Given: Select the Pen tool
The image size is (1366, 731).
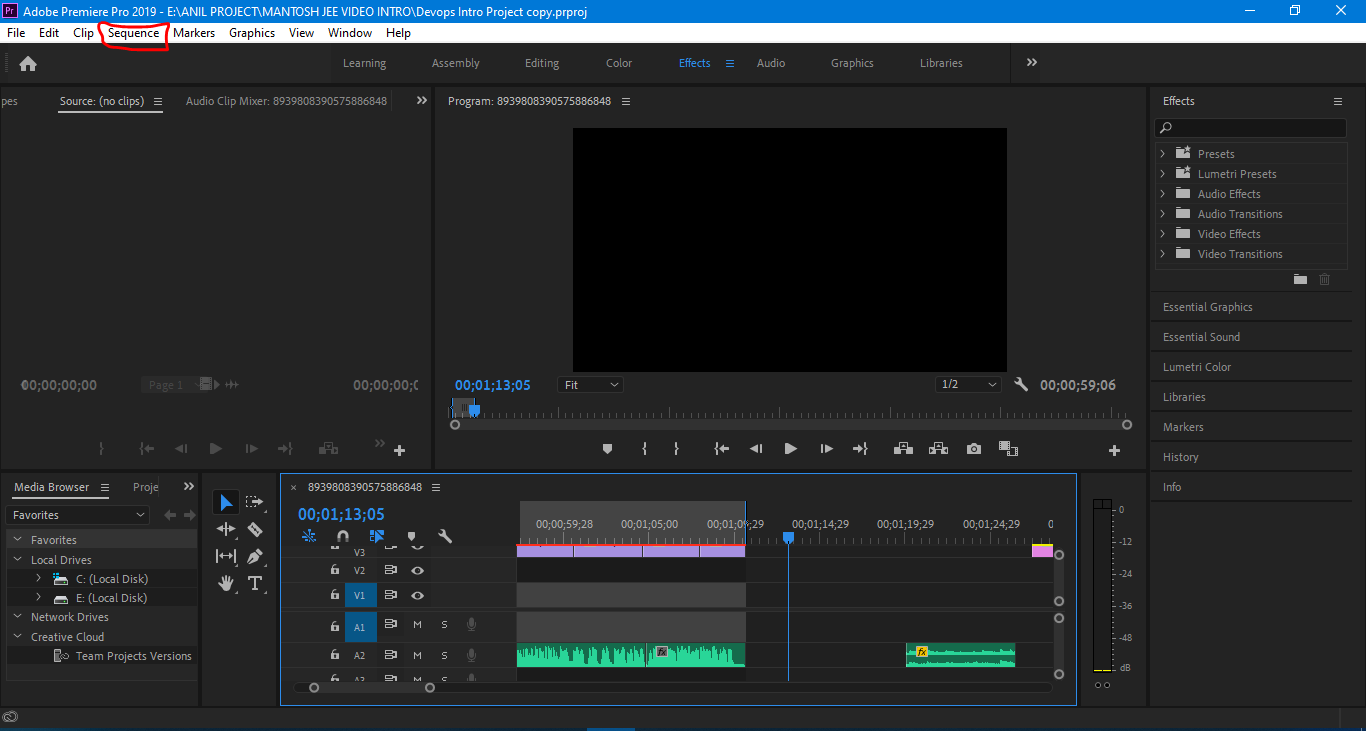Looking at the screenshot, I should (254, 556).
